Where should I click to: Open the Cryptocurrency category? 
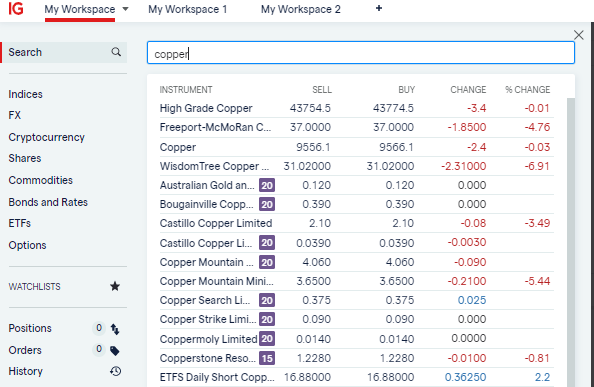click(47, 137)
